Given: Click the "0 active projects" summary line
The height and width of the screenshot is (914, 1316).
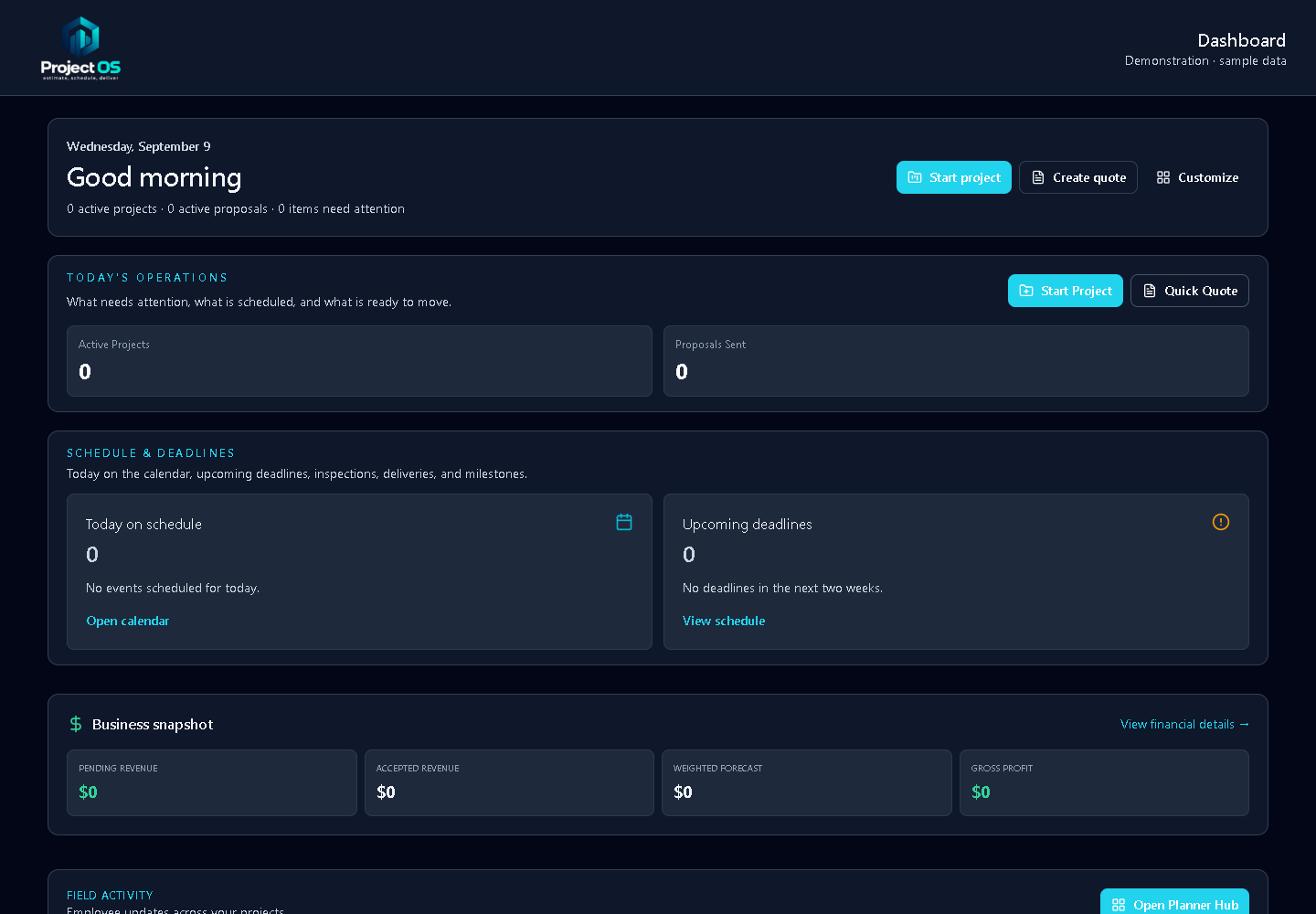Looking at the screenshot, I should (x=236, y=208).
